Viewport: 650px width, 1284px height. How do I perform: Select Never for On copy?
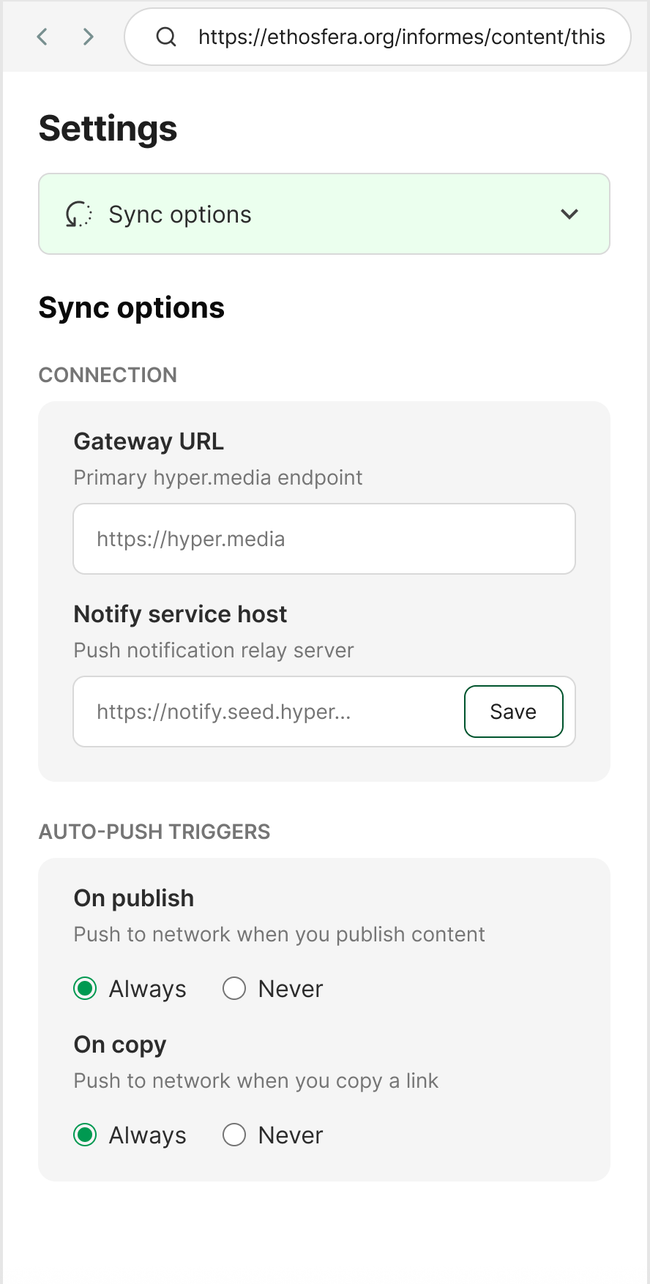pyautogui.click(x=234, y=1135)
